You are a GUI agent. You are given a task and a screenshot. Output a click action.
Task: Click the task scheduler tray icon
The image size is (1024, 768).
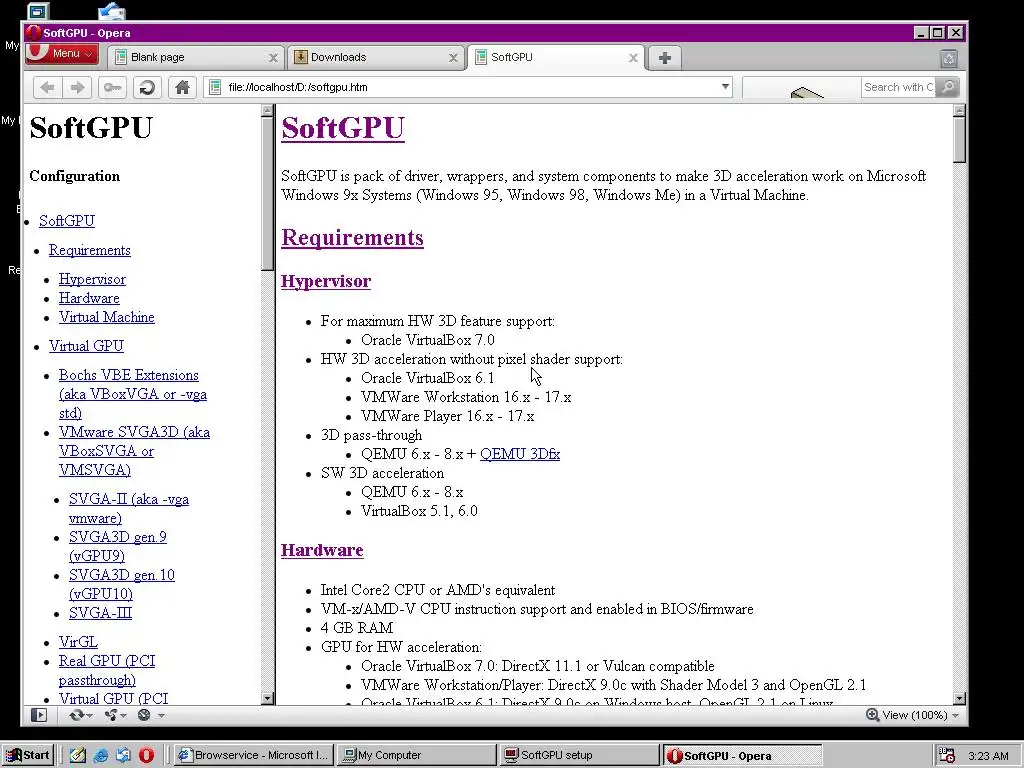(x=946, y=756)
